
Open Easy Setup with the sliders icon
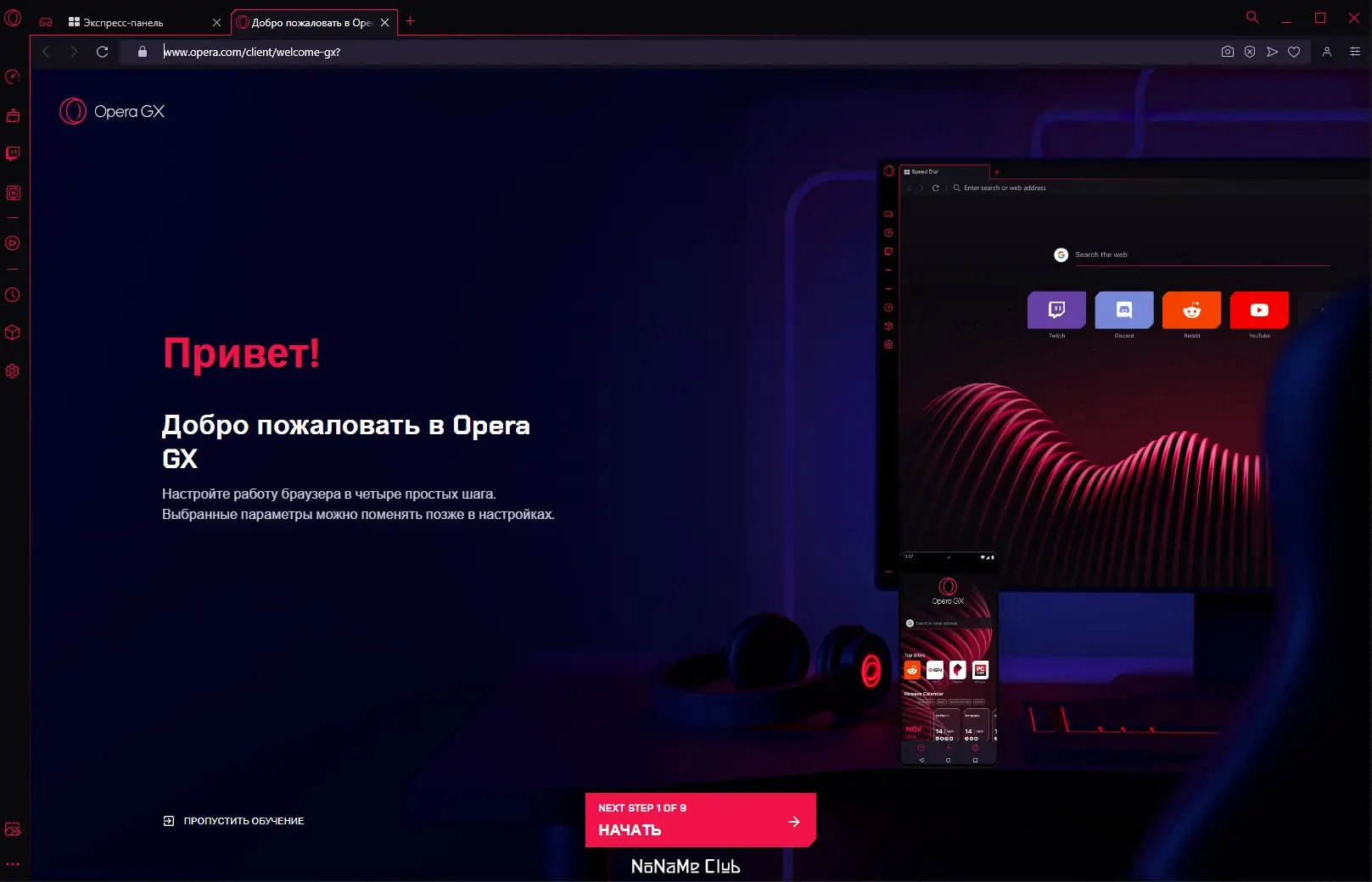click(1355, 52)
